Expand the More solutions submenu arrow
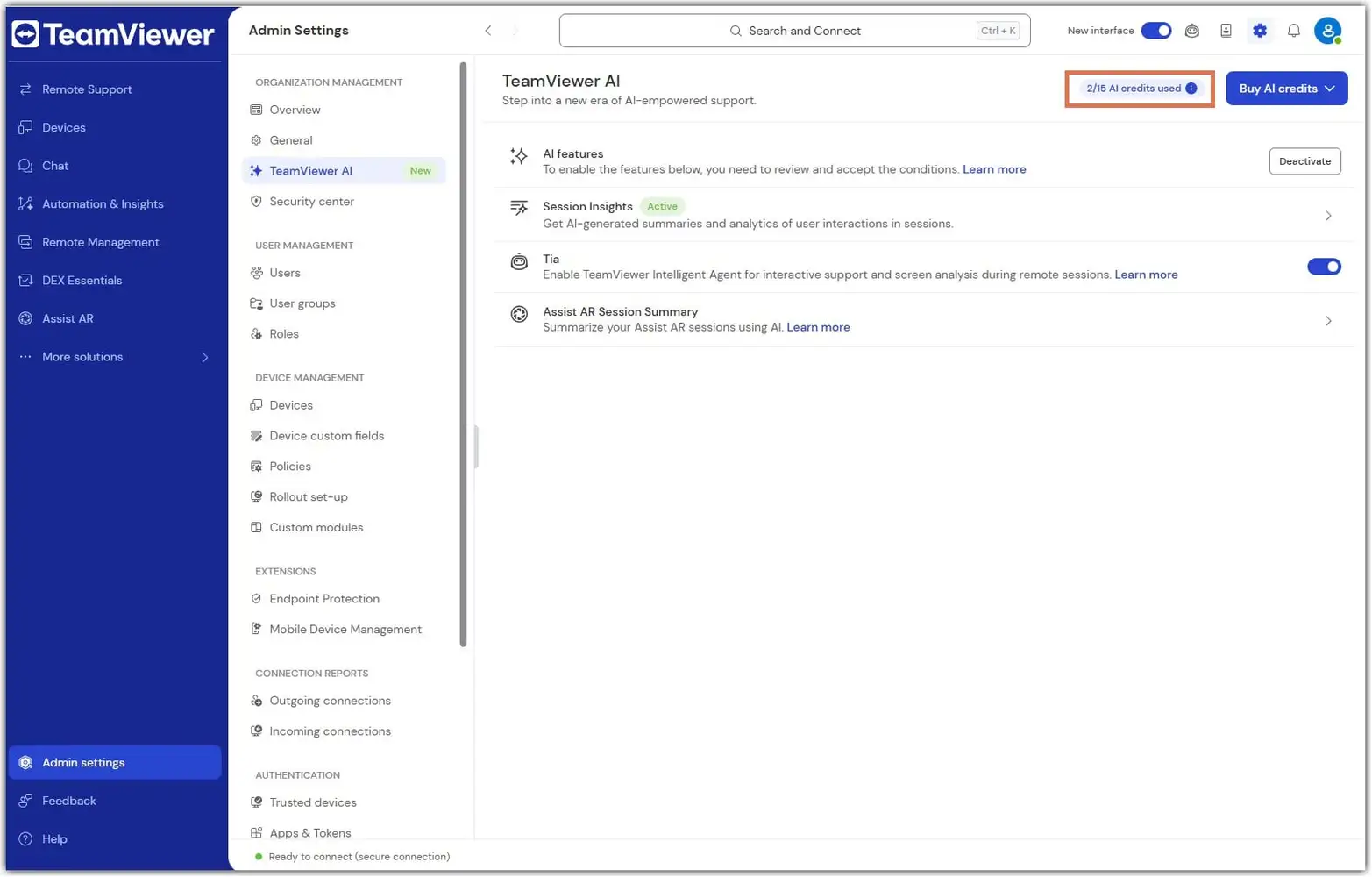 point(205,357)
